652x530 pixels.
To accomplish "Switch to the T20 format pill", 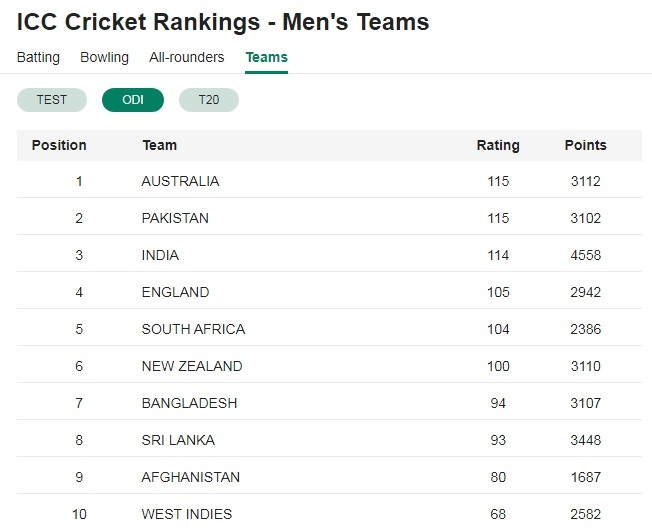I will (209, 100).
